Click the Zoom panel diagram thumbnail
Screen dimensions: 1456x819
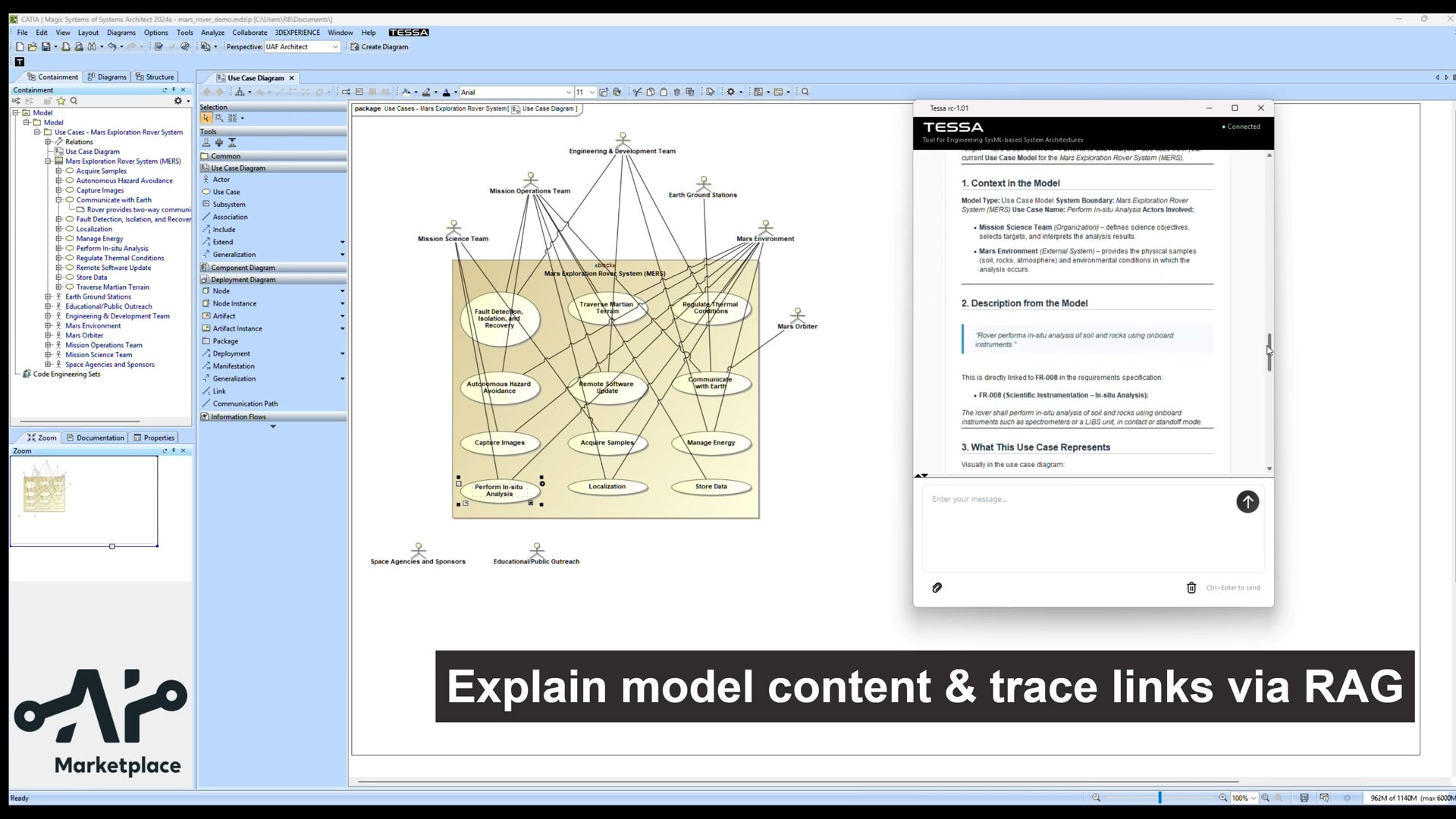pyautogui.click(x=45, y=488)
